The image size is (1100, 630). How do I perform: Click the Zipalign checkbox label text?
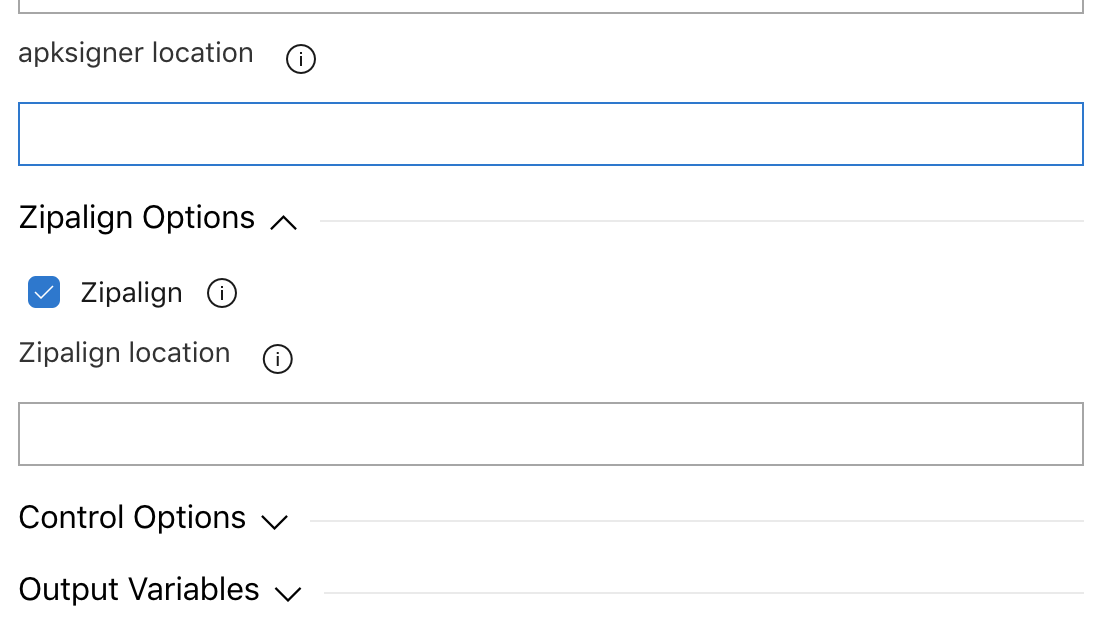pyautogui.click(x=131, y=293)
